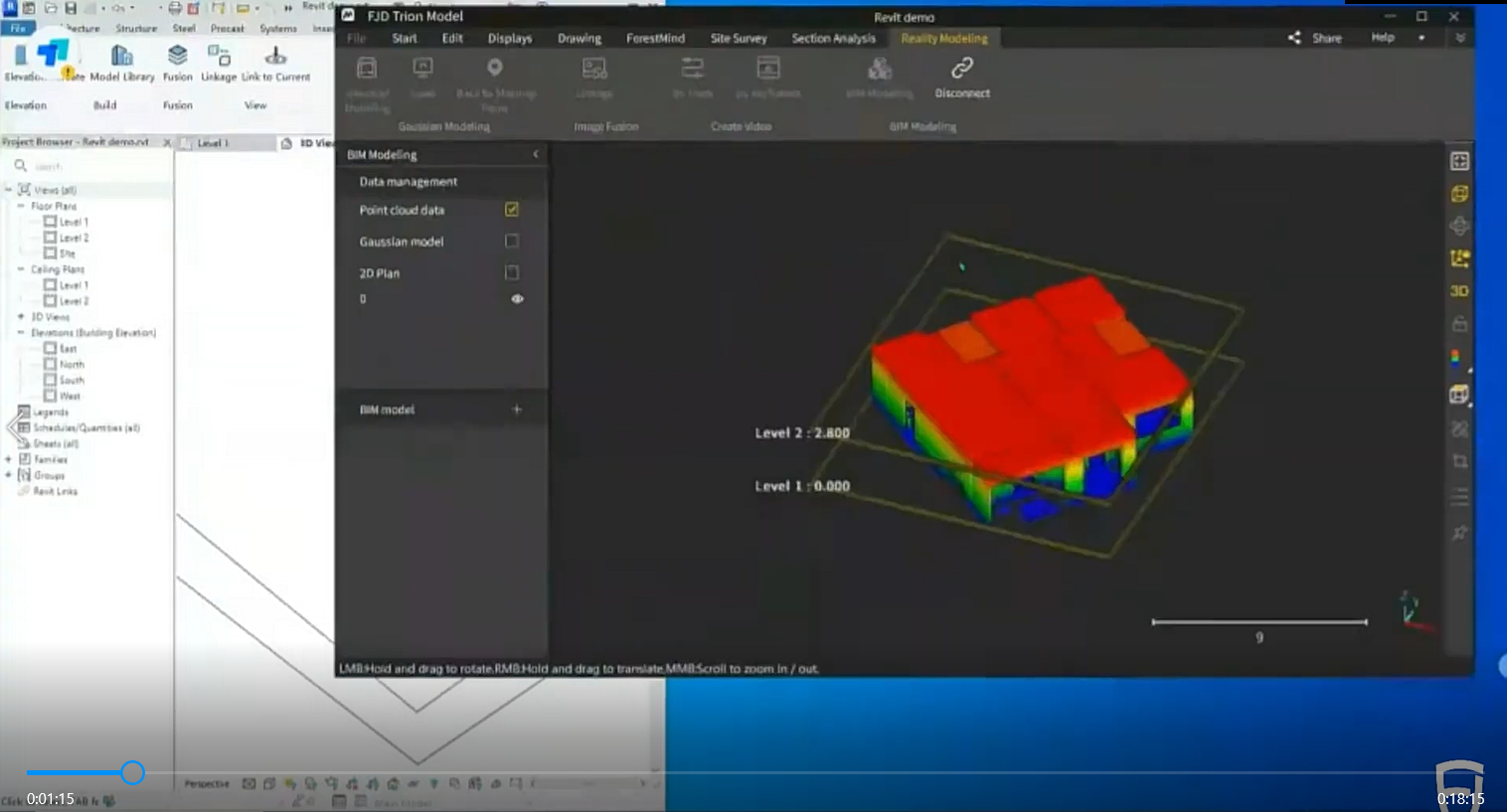1507x812 pixels.
Task: Click the save icon in Revit quick access toolbar
Action: coord(71,8)
